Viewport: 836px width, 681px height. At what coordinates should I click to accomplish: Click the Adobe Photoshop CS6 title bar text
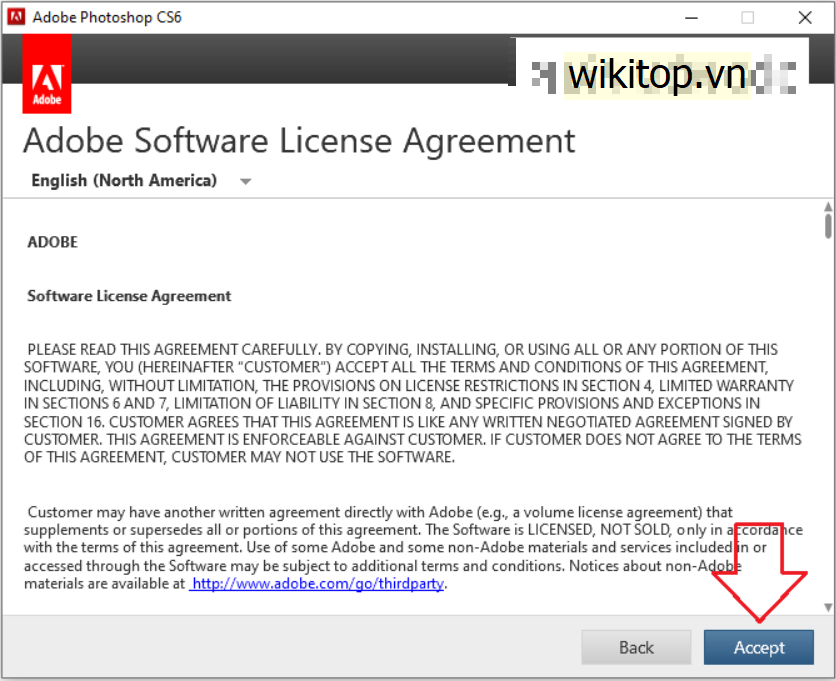click(x=108, y=17)
